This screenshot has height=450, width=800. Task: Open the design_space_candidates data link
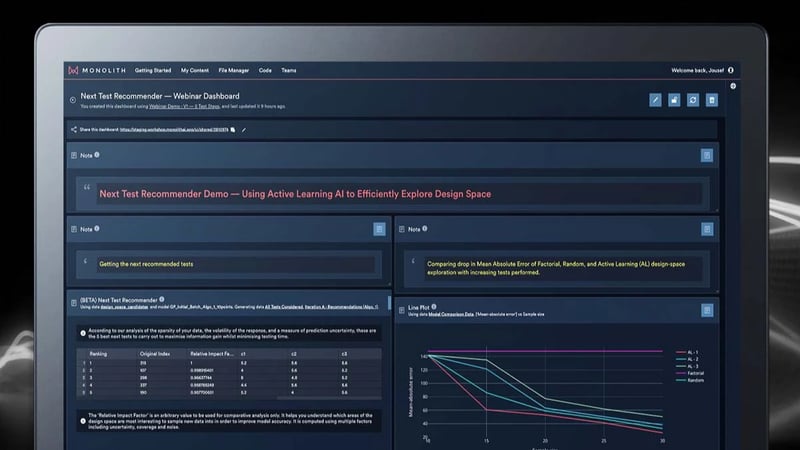124,307
